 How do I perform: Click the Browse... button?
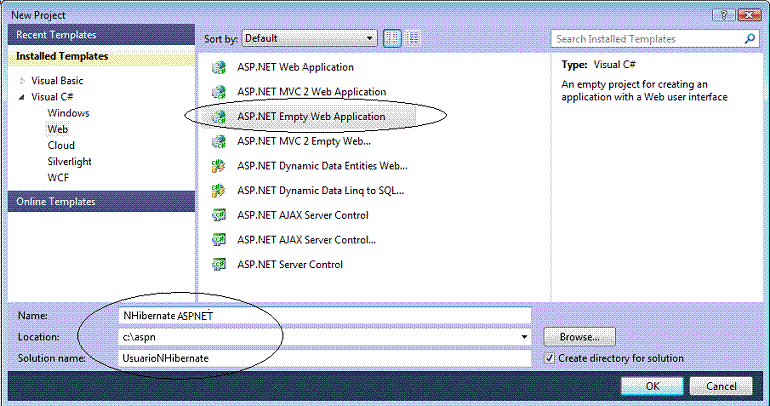[x=579, y=337]
